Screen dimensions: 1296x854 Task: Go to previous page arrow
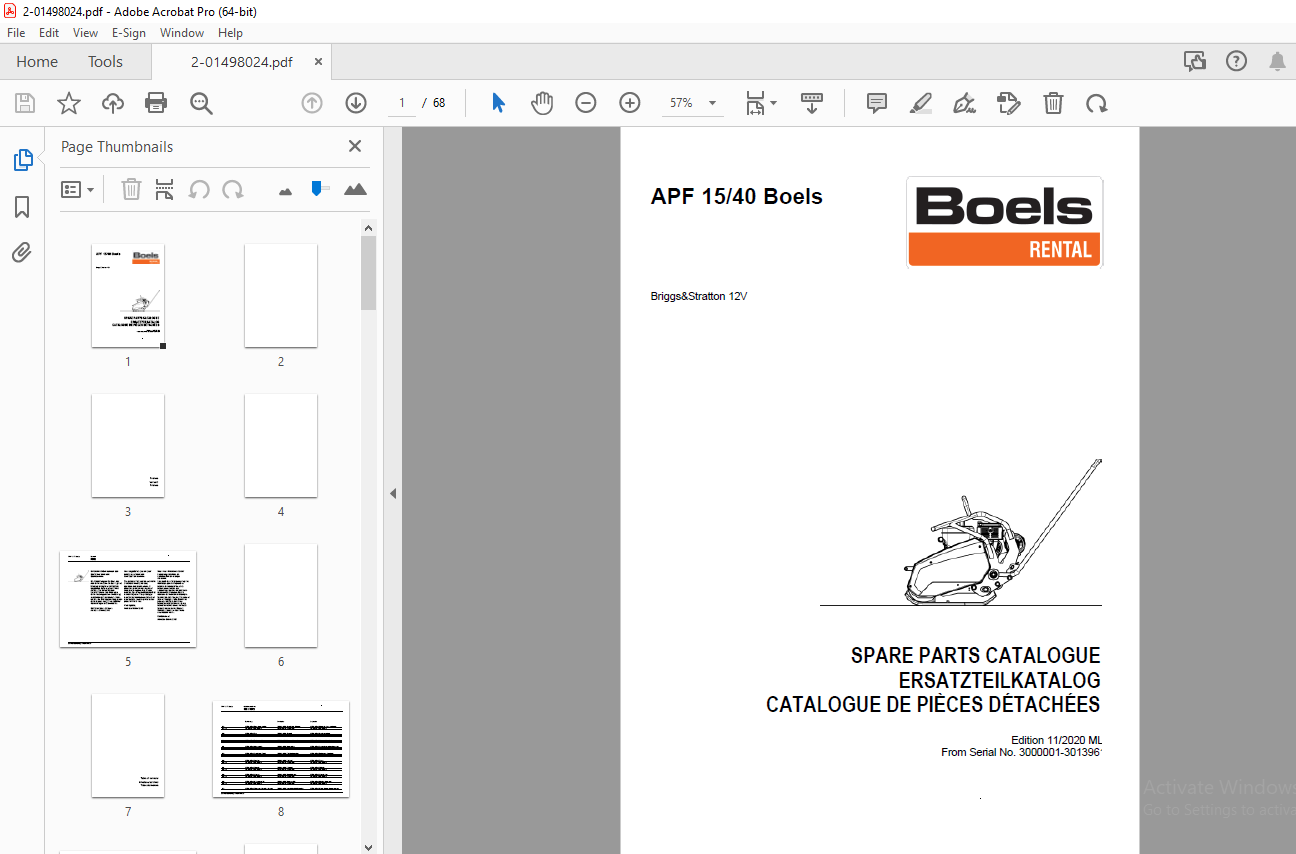[312, 103]
